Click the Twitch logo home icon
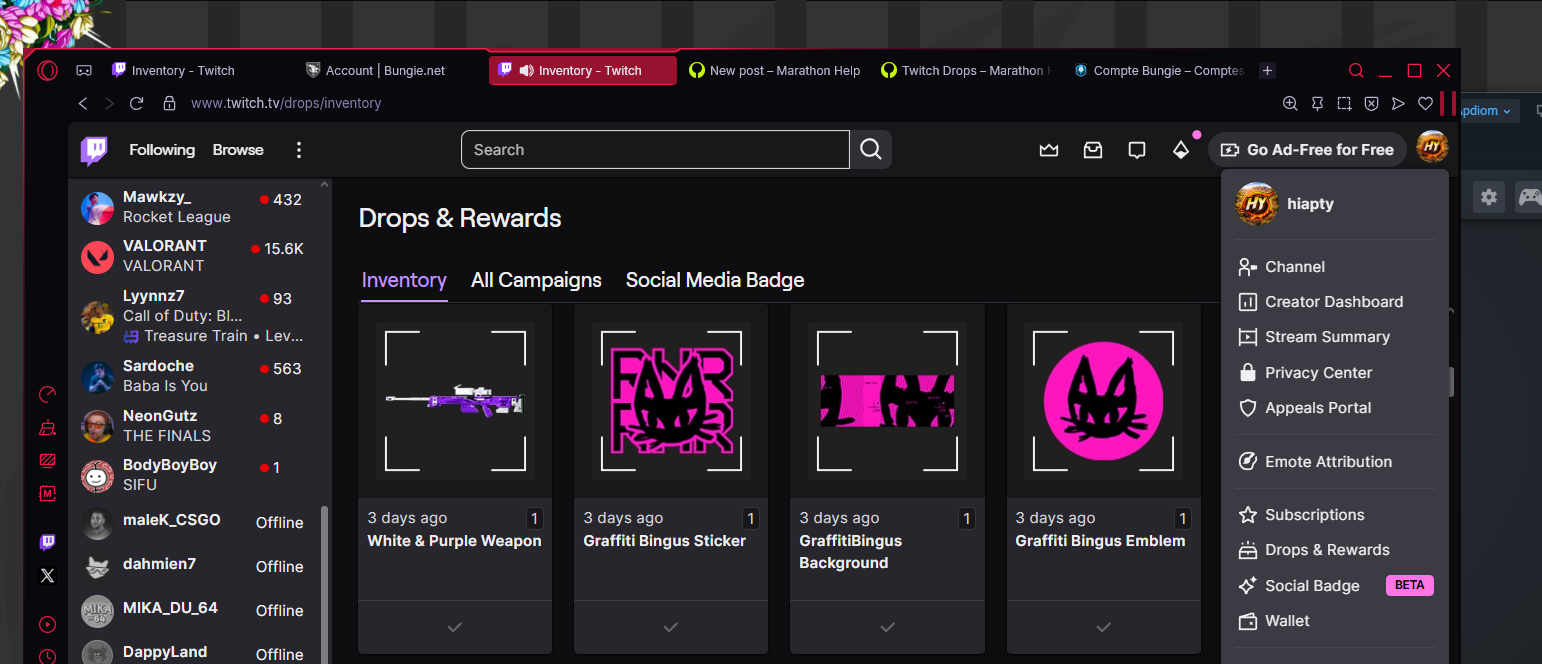 pyautogui.click(x=94, y=150)
